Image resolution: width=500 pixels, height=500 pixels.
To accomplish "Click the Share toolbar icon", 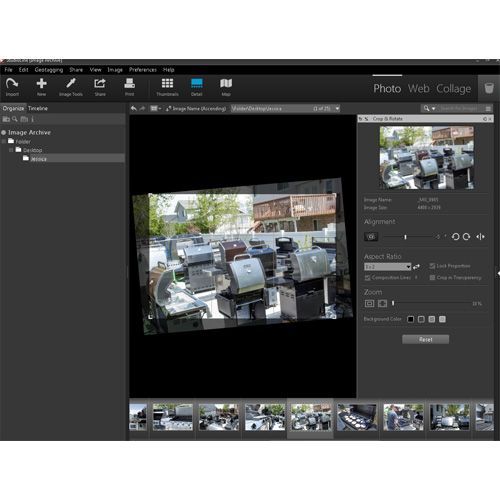I will coord(100,83).
